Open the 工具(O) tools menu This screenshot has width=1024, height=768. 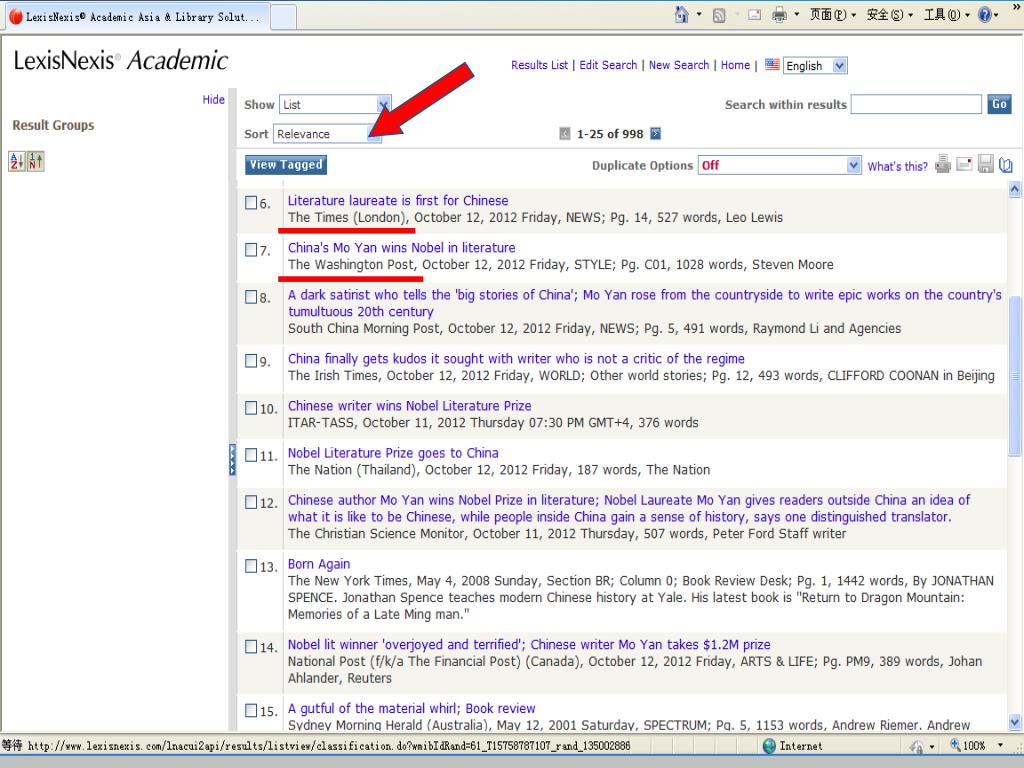coord(946,14)
